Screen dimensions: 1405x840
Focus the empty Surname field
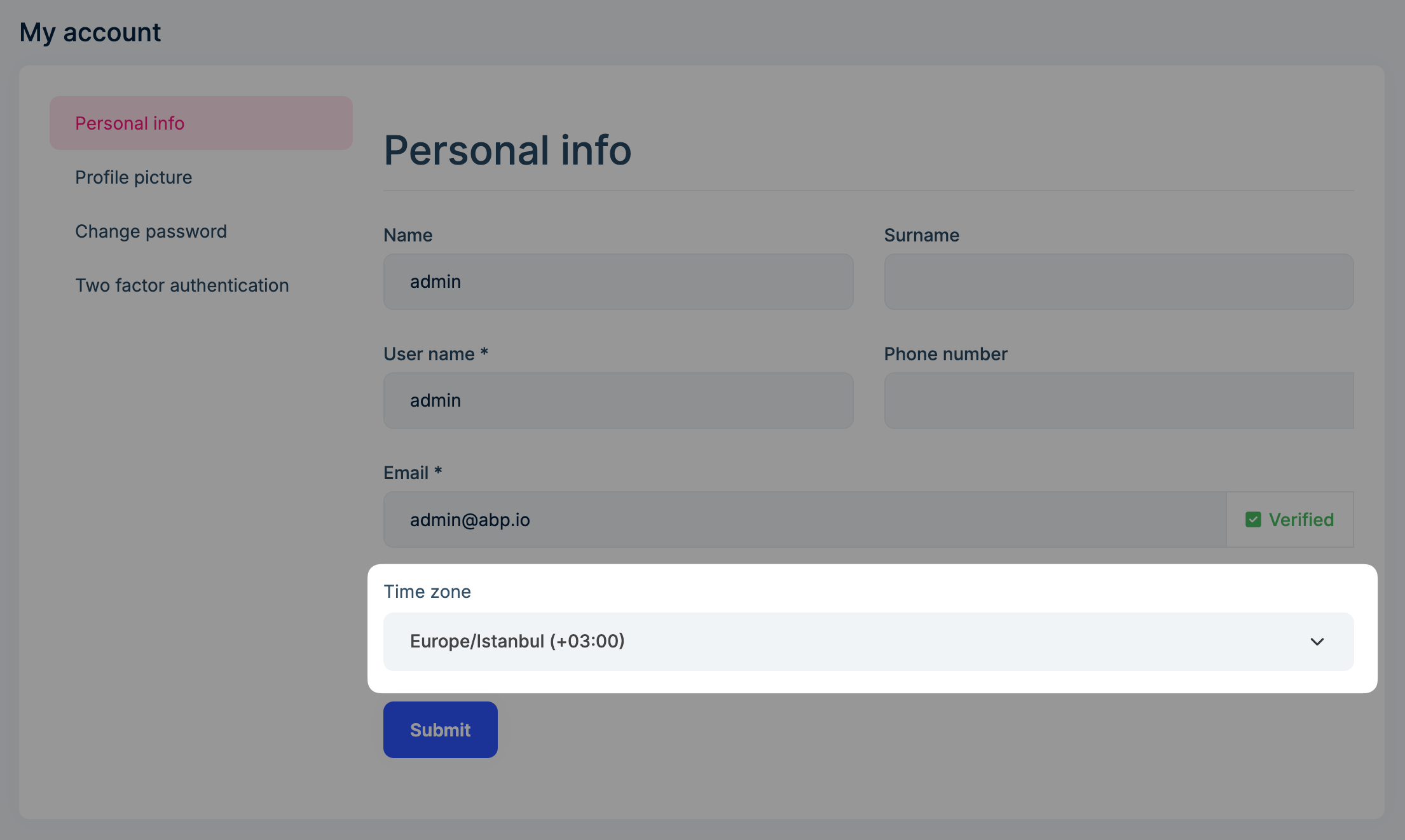(x=1119, y=281)
